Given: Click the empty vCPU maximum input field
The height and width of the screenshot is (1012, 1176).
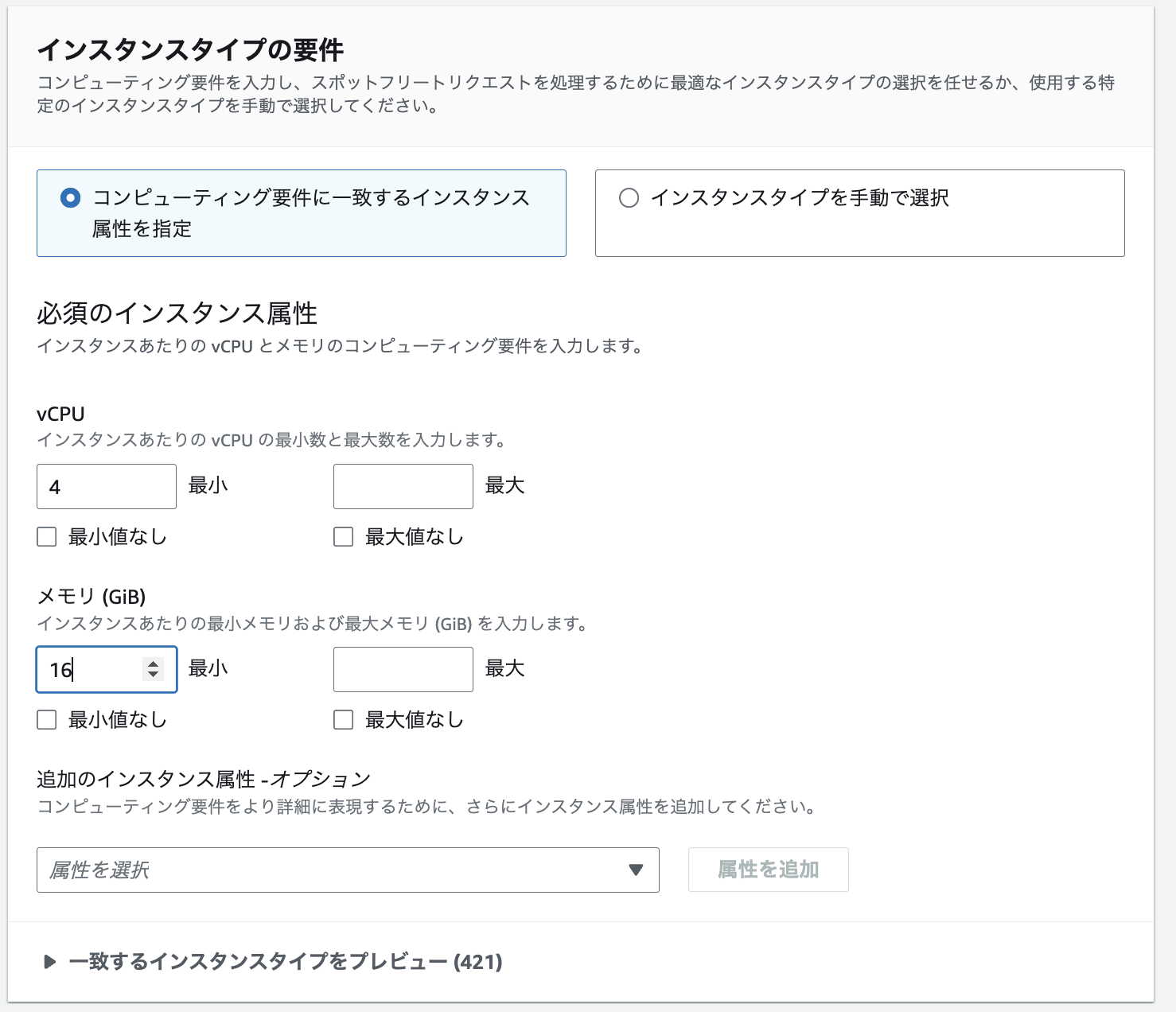Looking at the screenshot, I should tap(403, 487).
